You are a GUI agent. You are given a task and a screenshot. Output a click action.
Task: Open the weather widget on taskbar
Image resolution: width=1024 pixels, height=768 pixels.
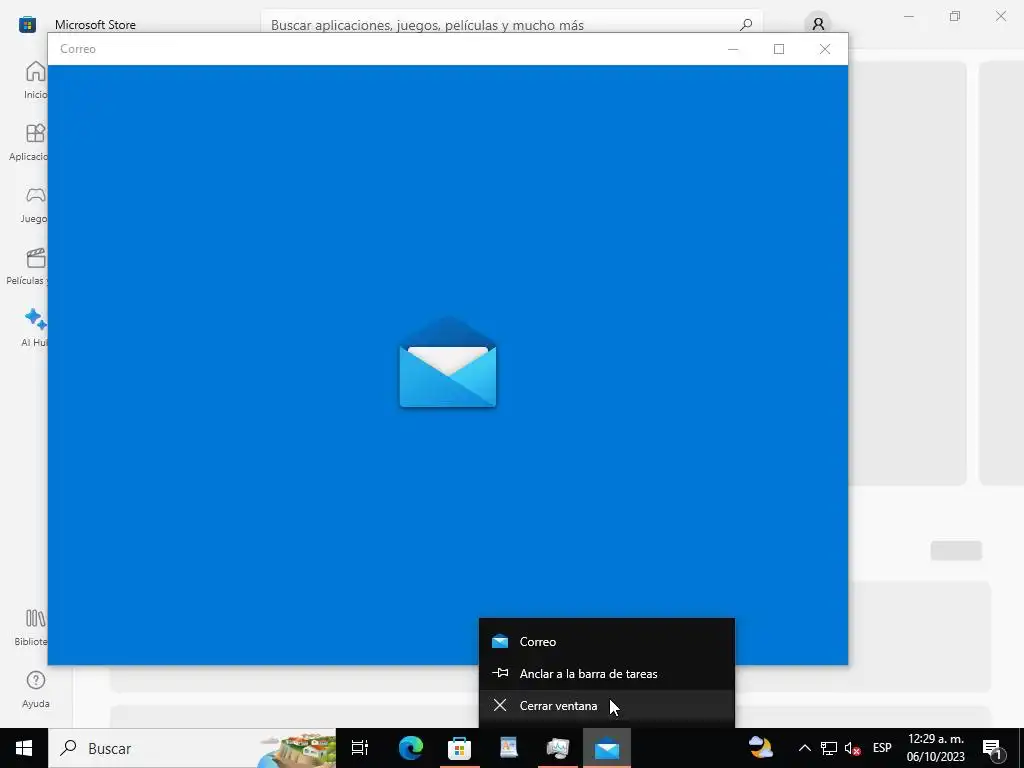pyautogui.click(x=761, y=747)
